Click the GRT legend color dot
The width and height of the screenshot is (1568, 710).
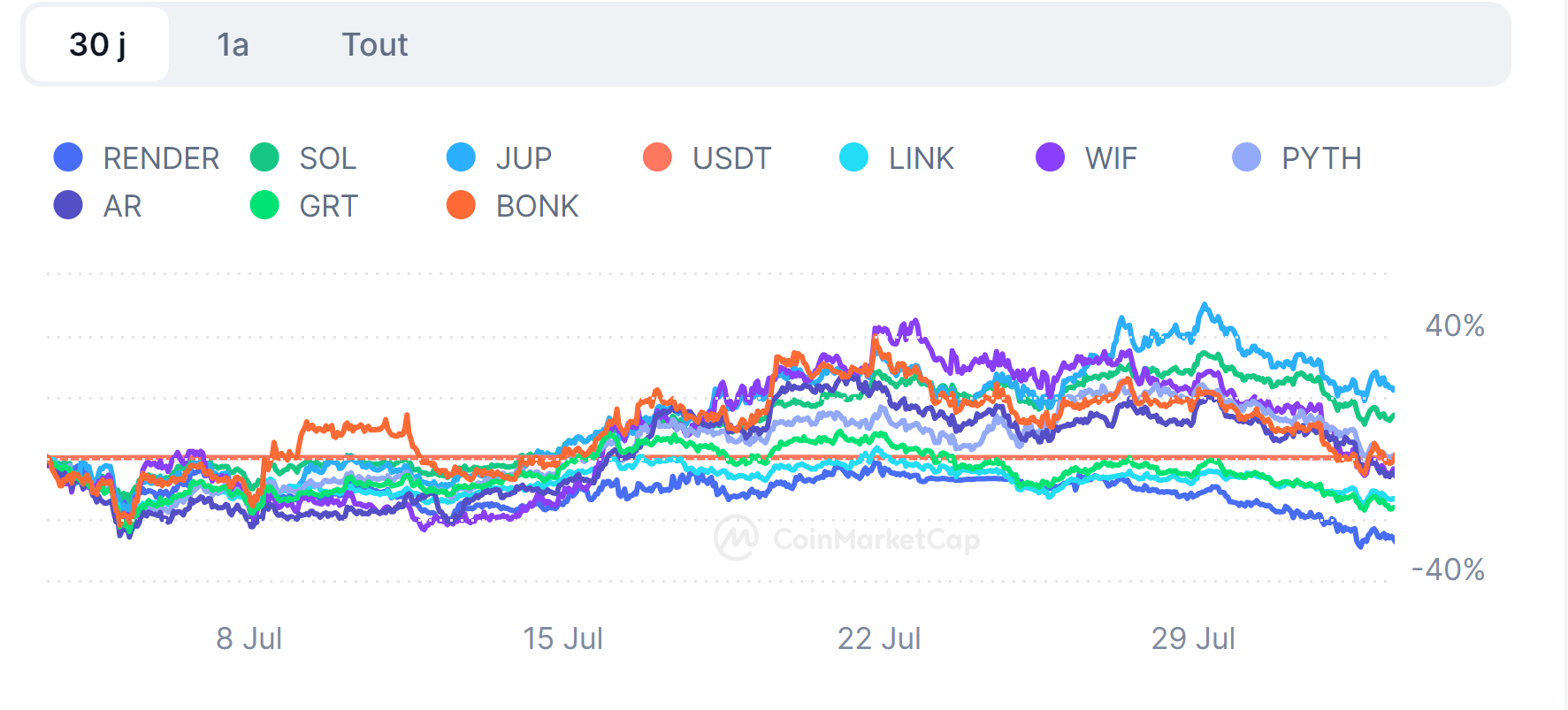[x=264, y=205]
